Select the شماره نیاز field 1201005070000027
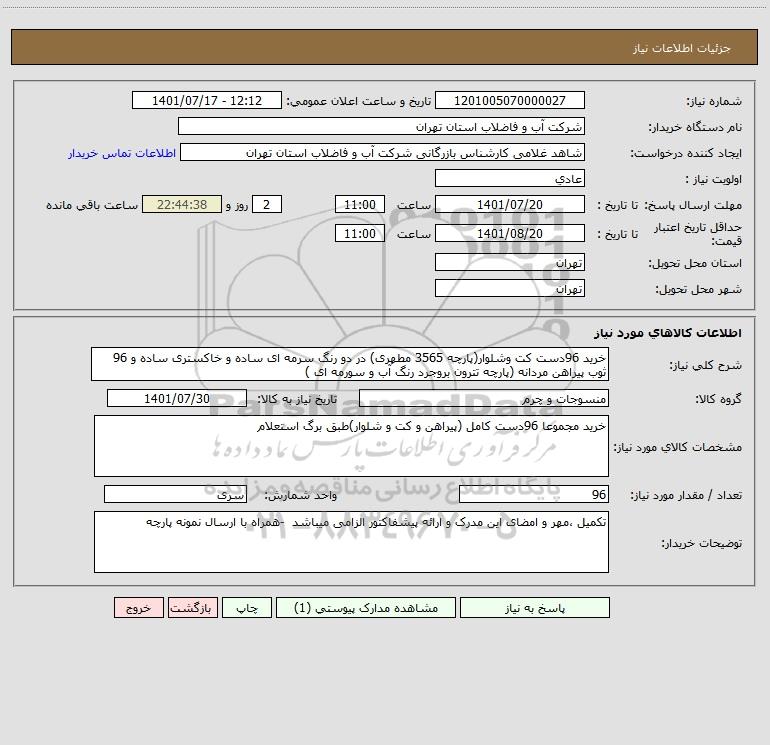 click(x=510, y=100)
